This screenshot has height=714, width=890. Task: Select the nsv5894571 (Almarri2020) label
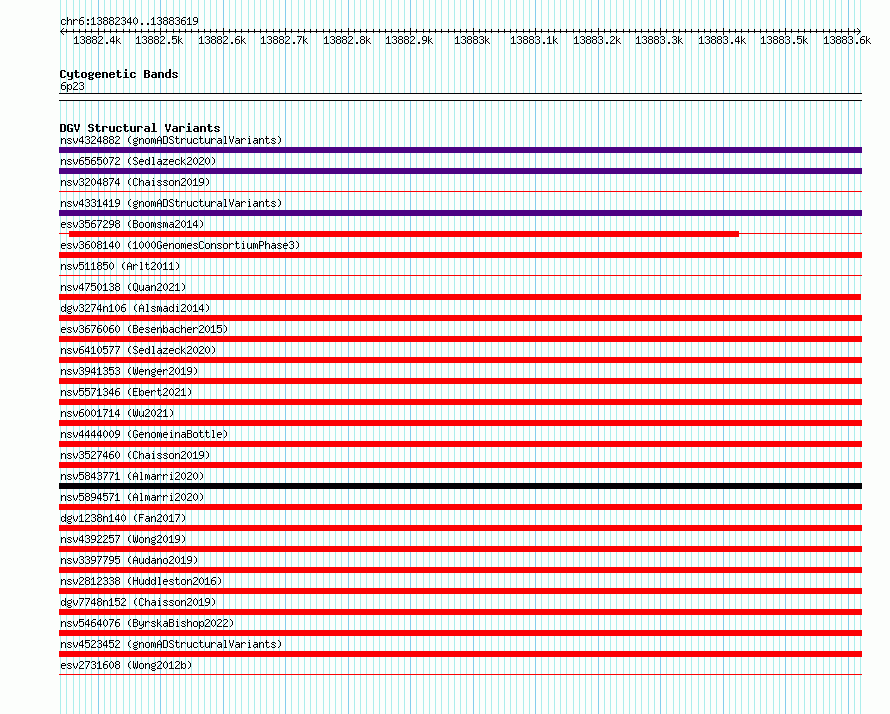coord(132,497)
